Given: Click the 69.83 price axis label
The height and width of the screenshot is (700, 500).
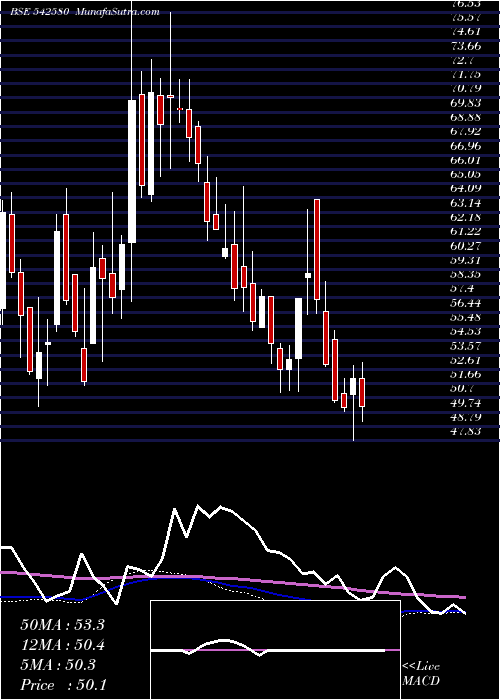Looking at the screenshot, I should tap(467, 103).
